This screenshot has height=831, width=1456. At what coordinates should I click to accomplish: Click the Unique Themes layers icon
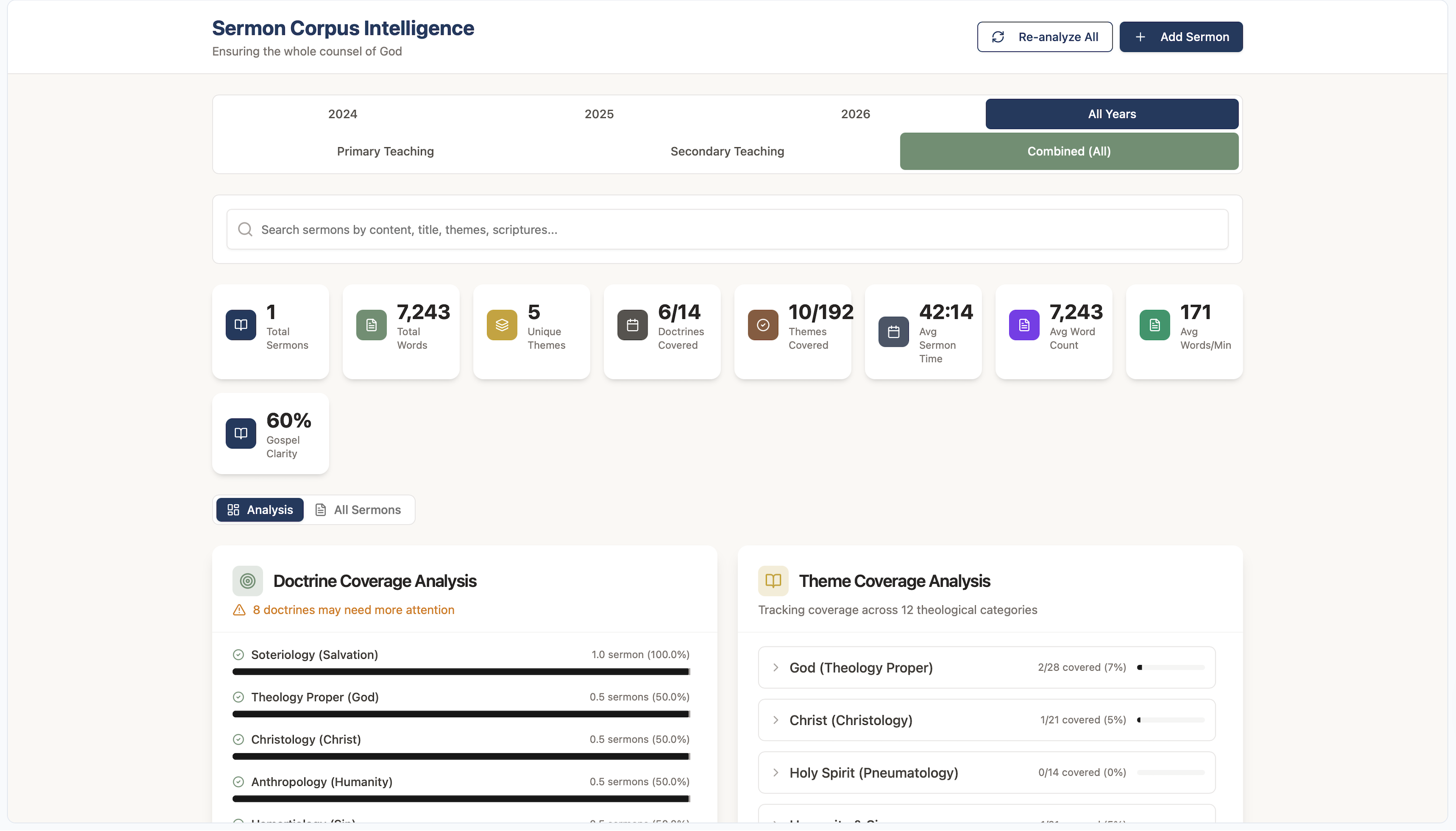(x=502, y=325)
